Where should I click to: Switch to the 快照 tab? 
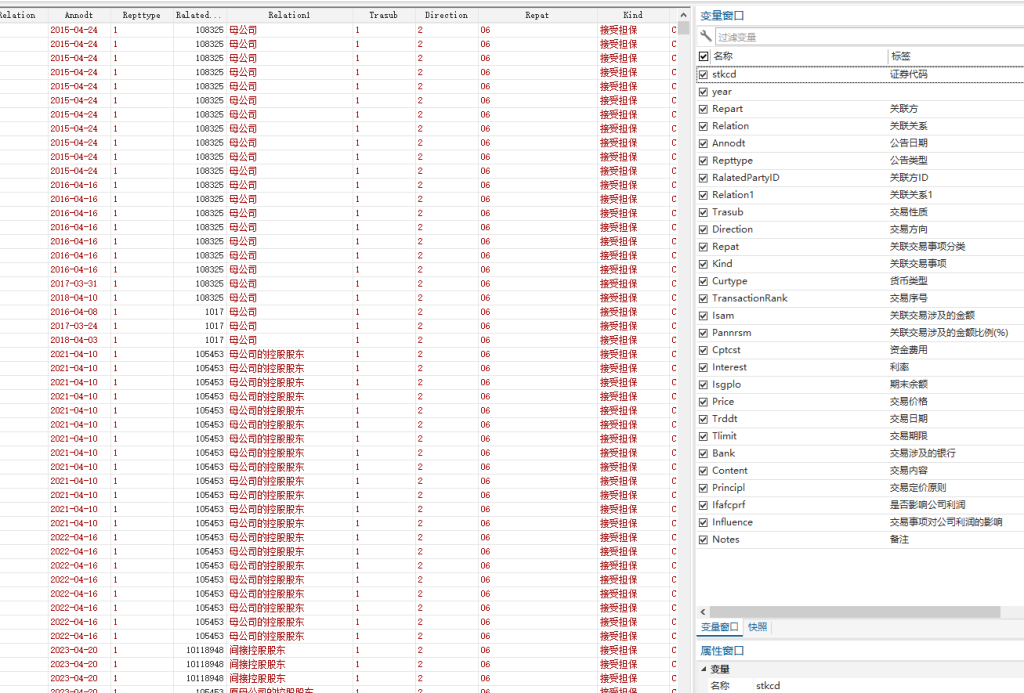tap(758, 627)
